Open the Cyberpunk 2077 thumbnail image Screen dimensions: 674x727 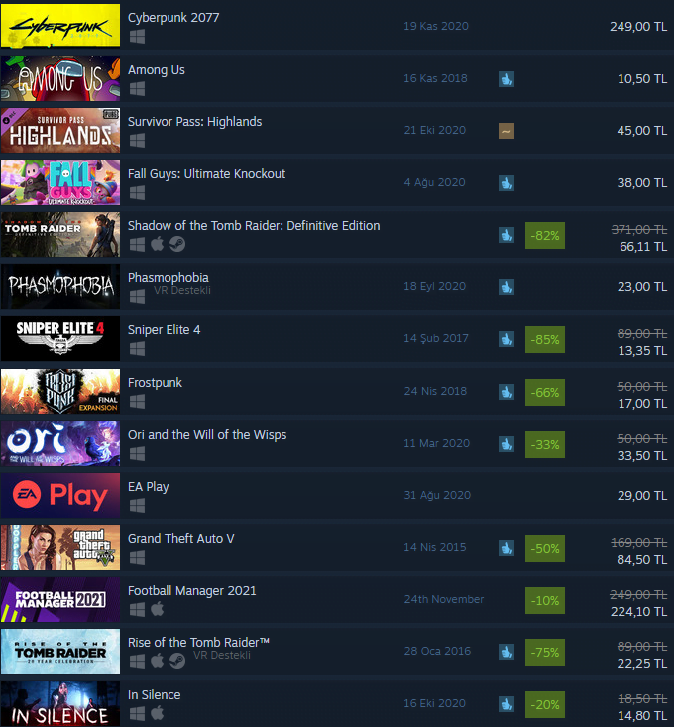pyautogui.click(x=60, y=26)
